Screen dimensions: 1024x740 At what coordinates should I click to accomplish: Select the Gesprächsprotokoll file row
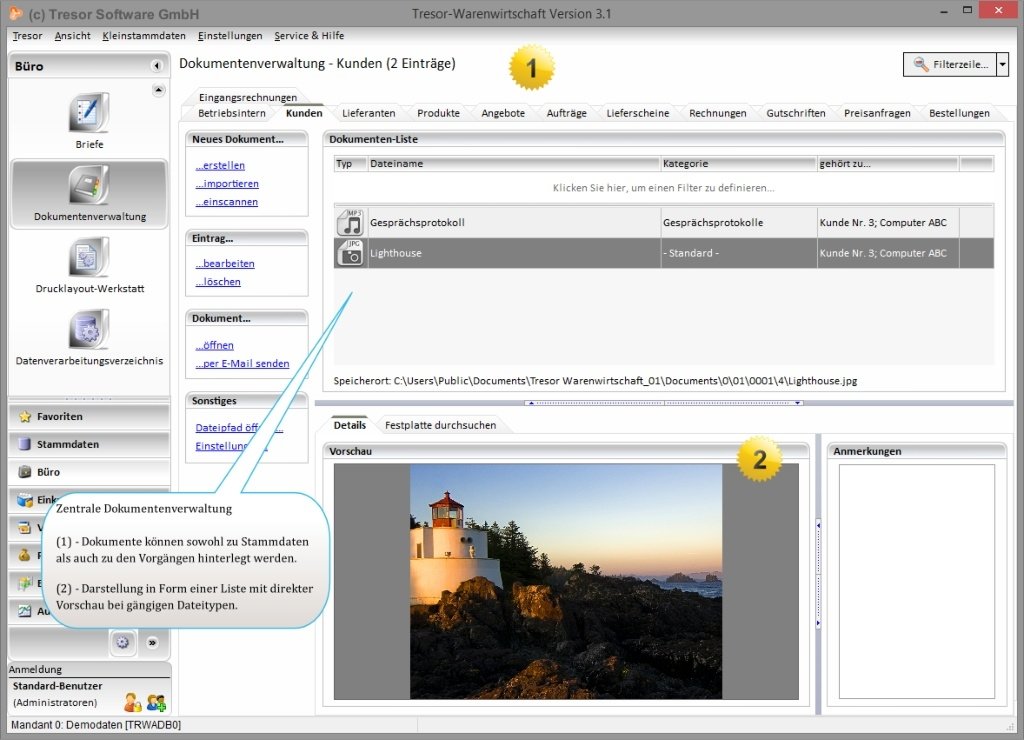pos(664,223)
